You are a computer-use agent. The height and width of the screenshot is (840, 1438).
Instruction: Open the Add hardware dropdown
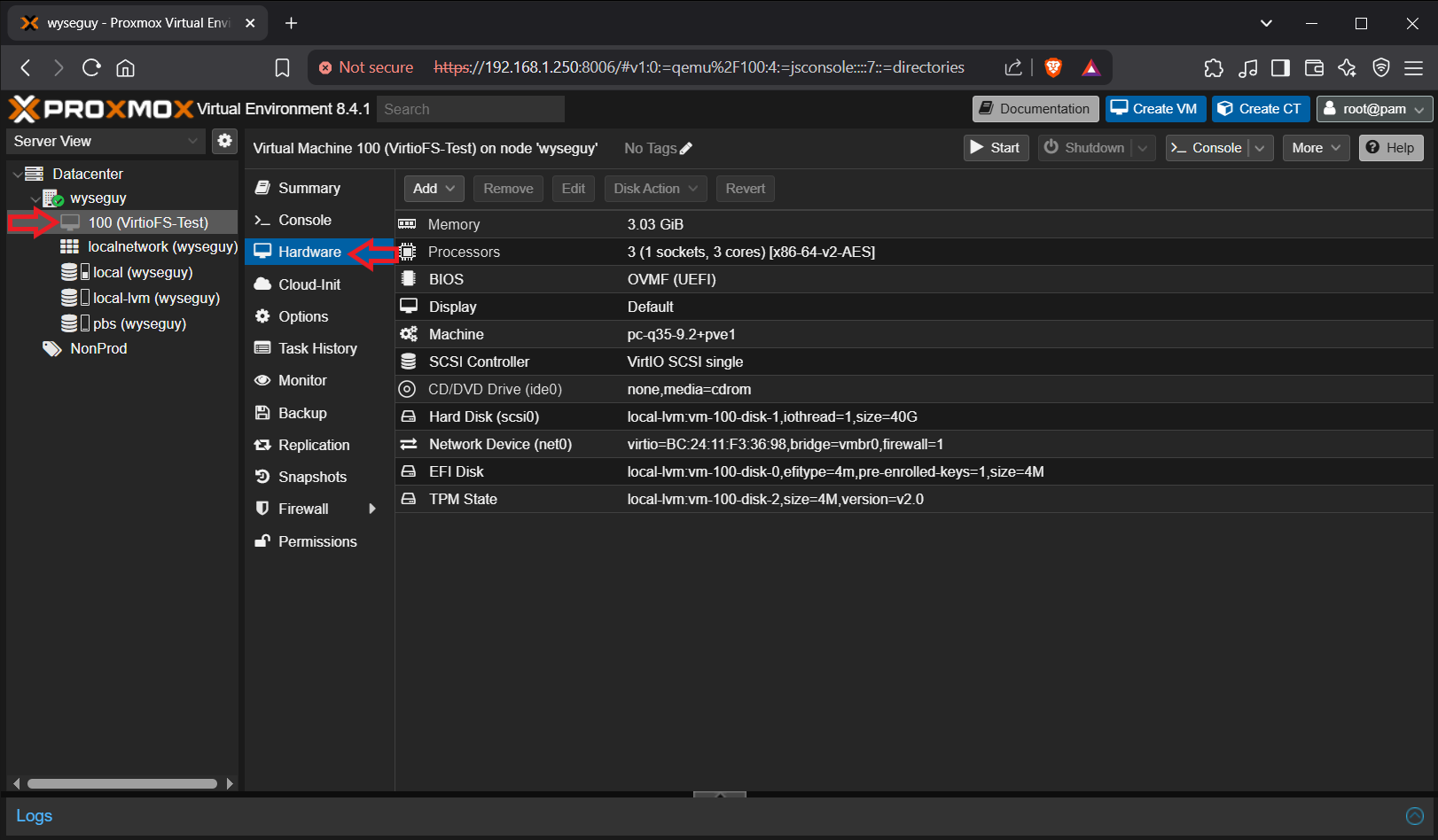(434, 189)
